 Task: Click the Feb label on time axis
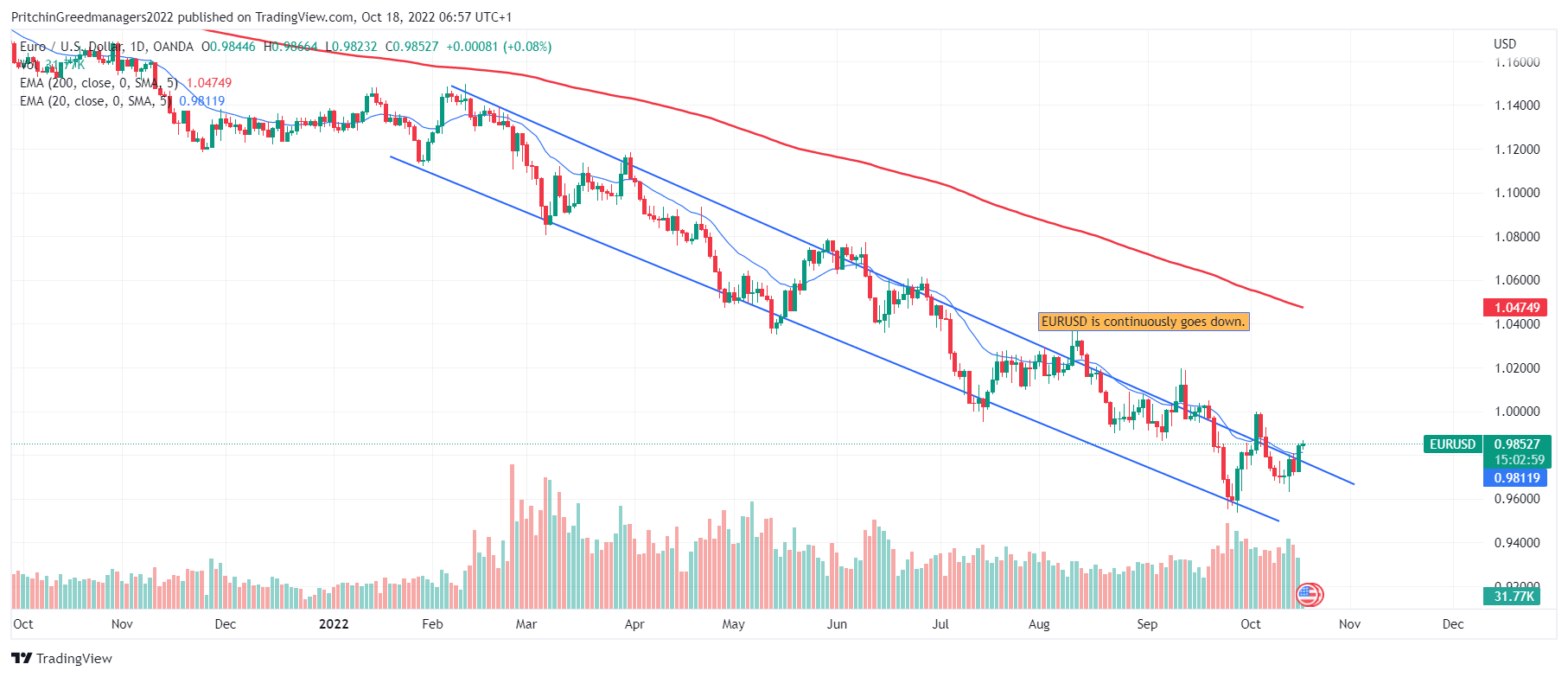[432, 624]
